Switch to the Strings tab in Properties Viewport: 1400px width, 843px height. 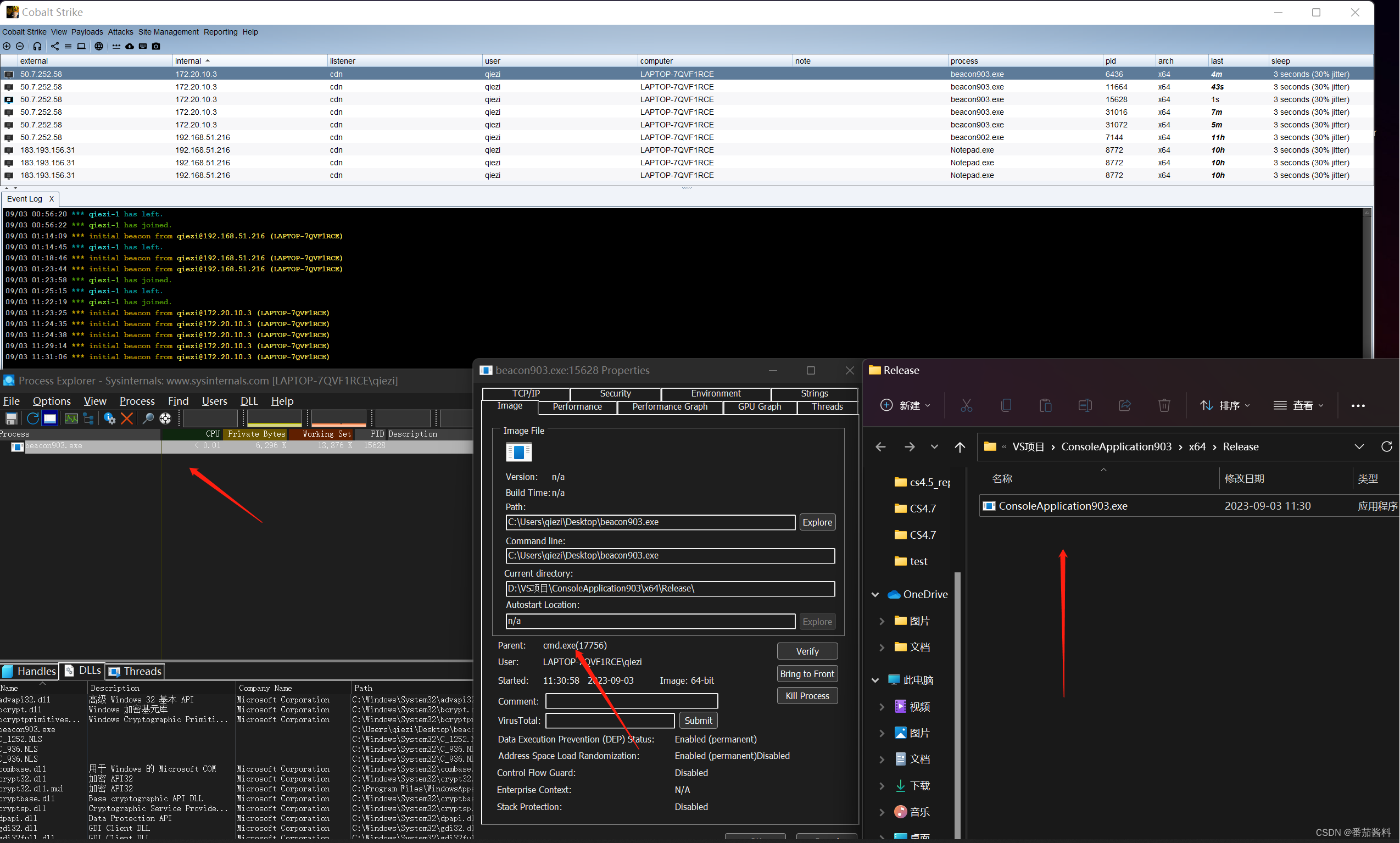click(814, 394)
